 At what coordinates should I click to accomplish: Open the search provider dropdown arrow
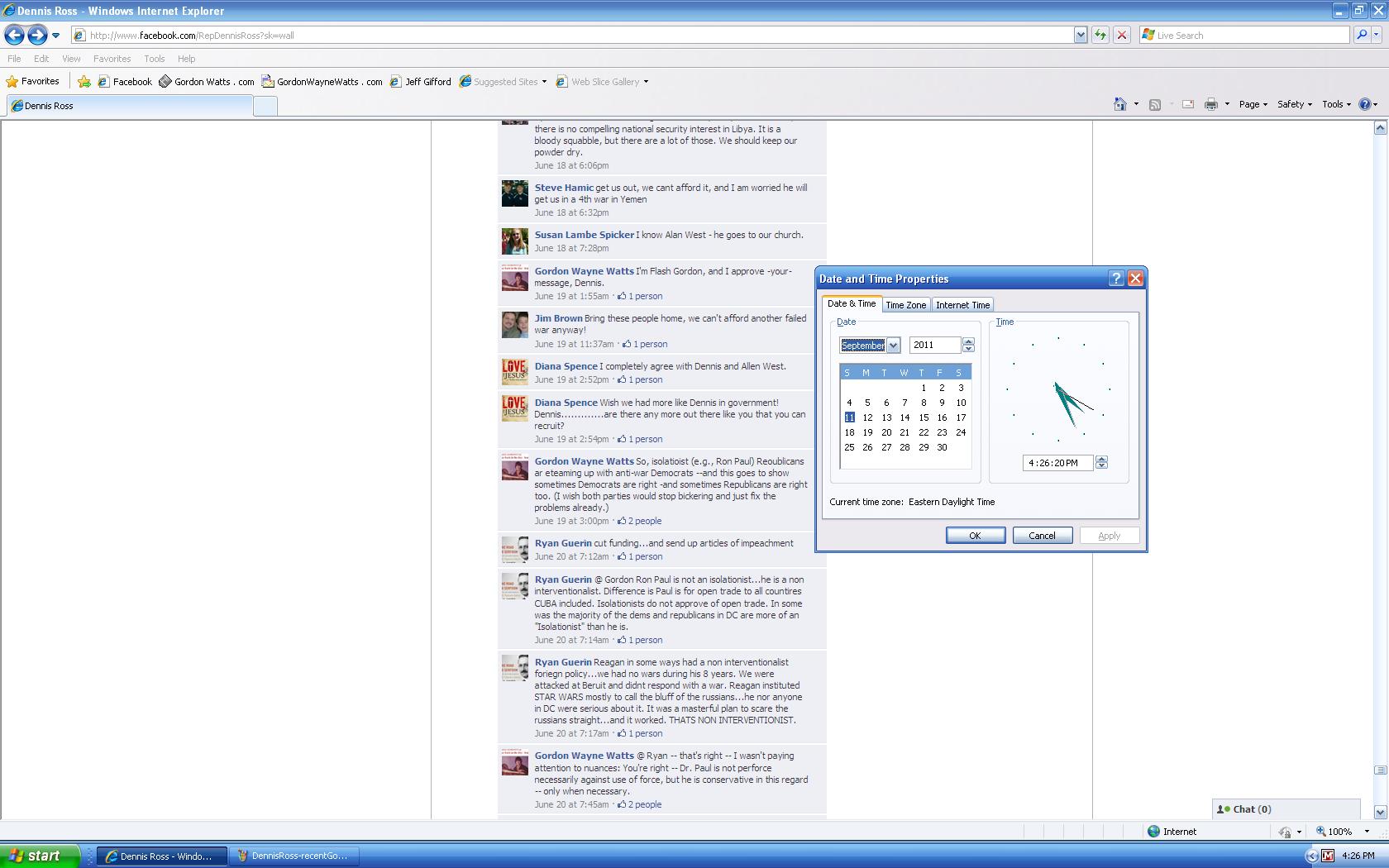1377,35
